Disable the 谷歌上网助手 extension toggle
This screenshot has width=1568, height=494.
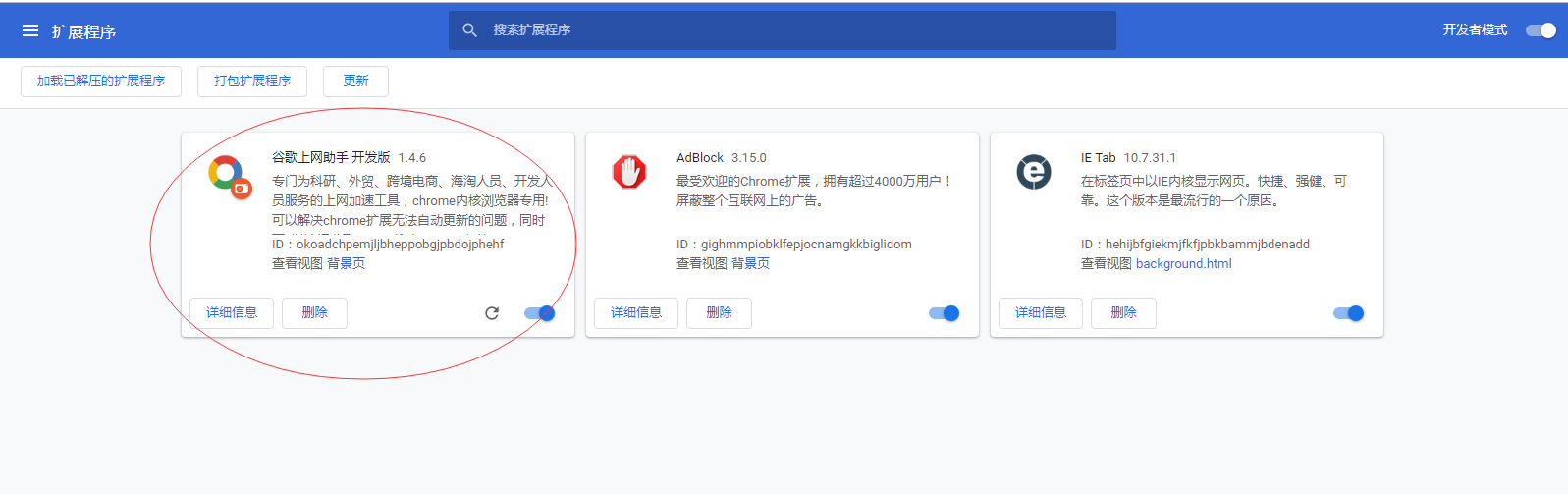tap(539, 313)
